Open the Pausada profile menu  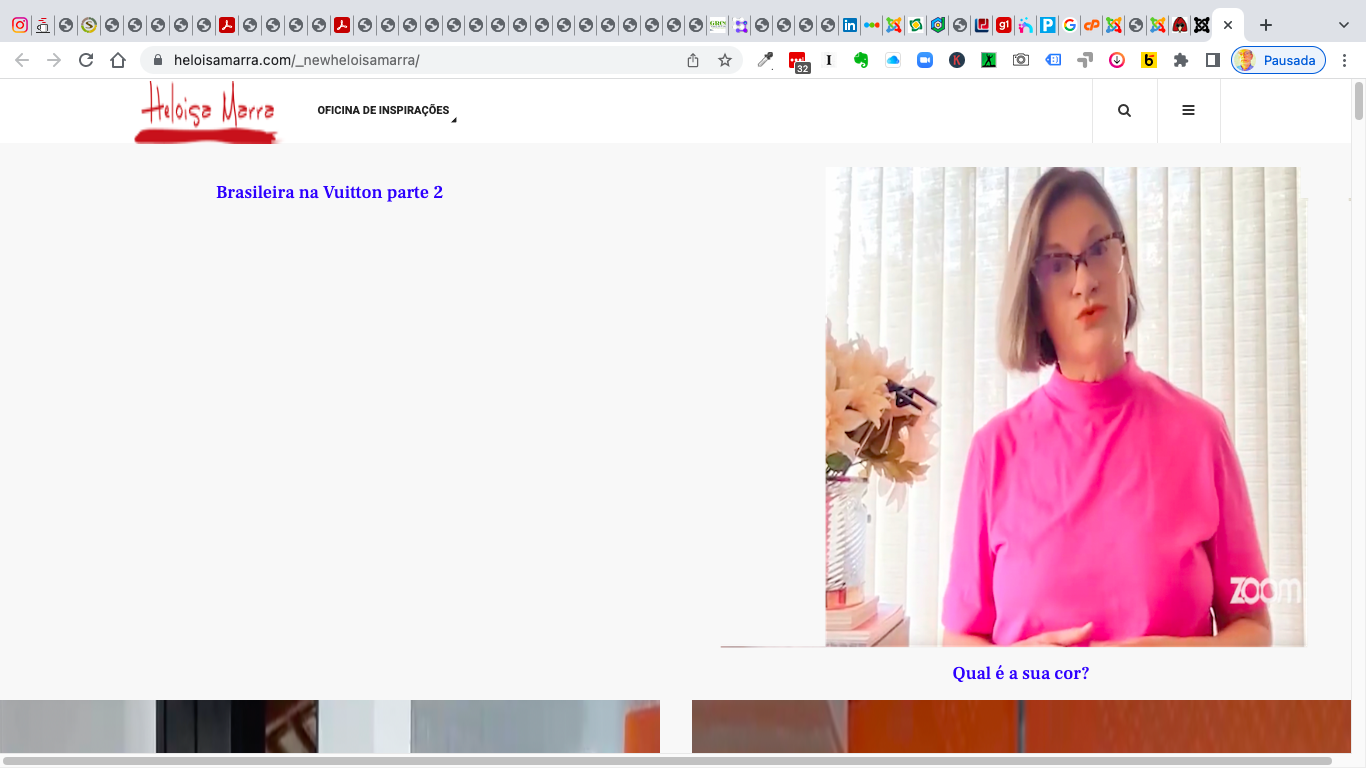(1278, 60)
